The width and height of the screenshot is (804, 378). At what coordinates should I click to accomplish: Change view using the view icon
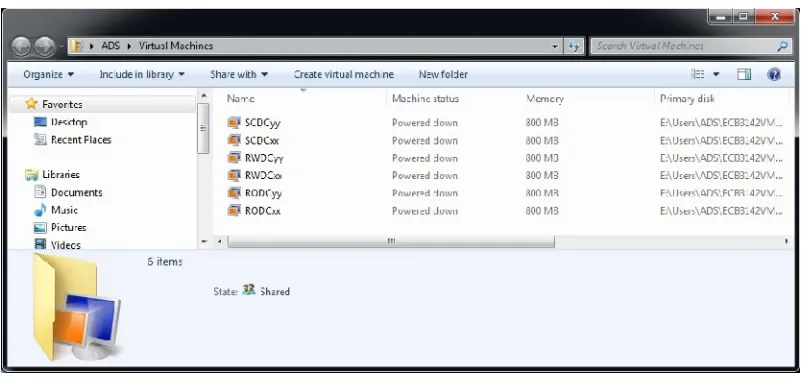point(698,74)
